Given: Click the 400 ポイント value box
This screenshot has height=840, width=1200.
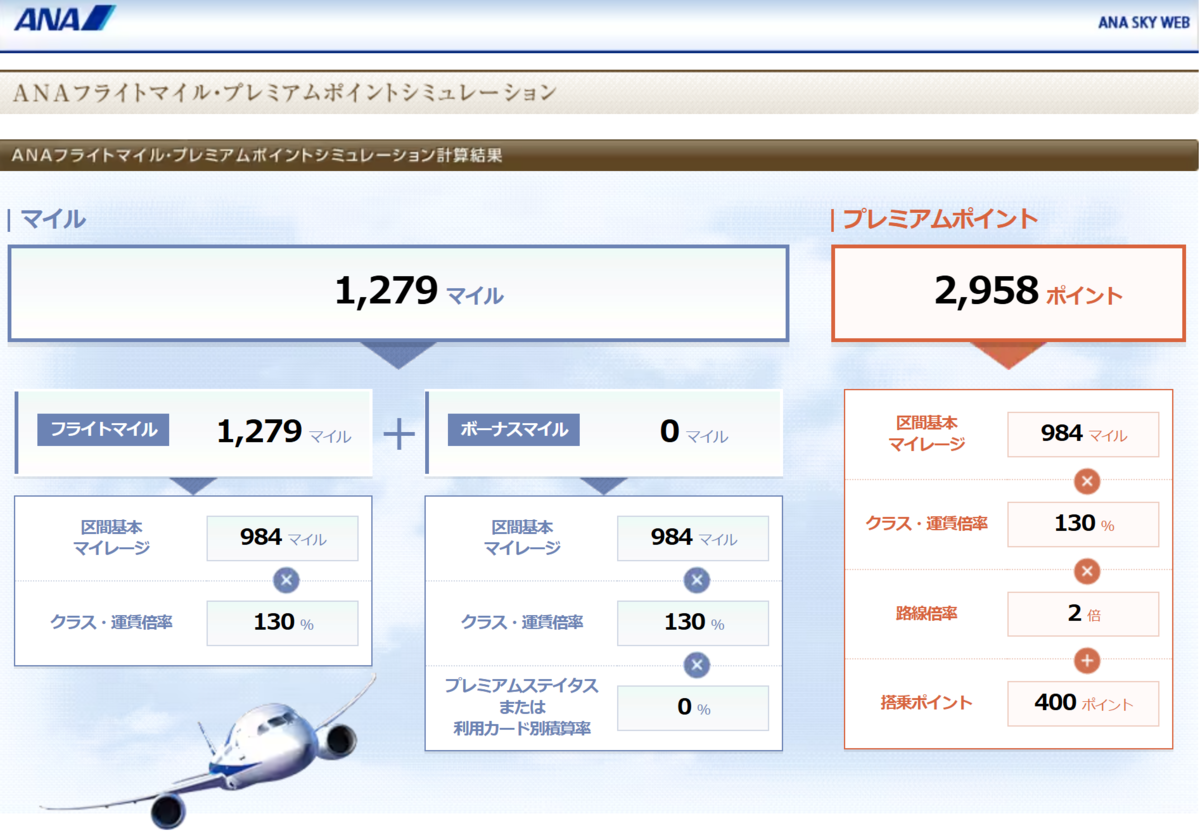Looking at the screenshot, I should click(x=1083, y=704).
